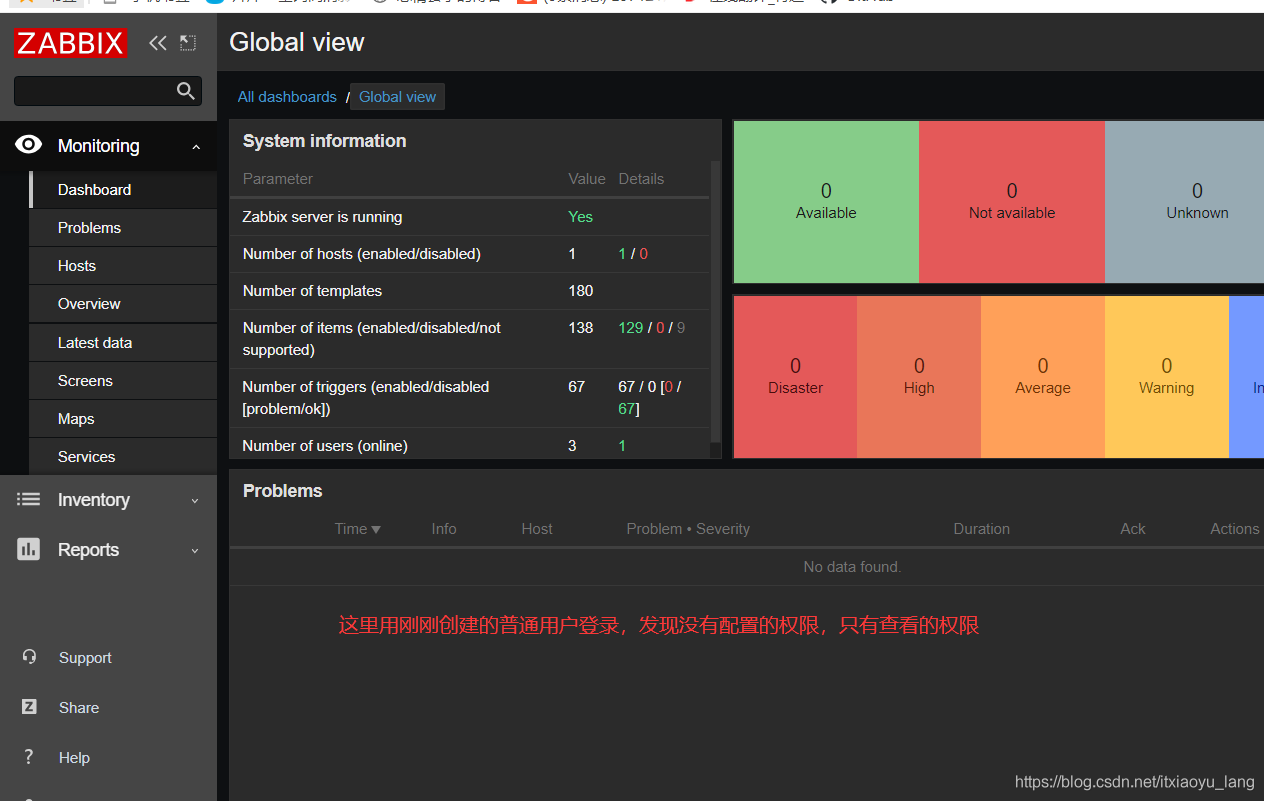
Task: Click the System information scrollbar
Action: point(715,302)
